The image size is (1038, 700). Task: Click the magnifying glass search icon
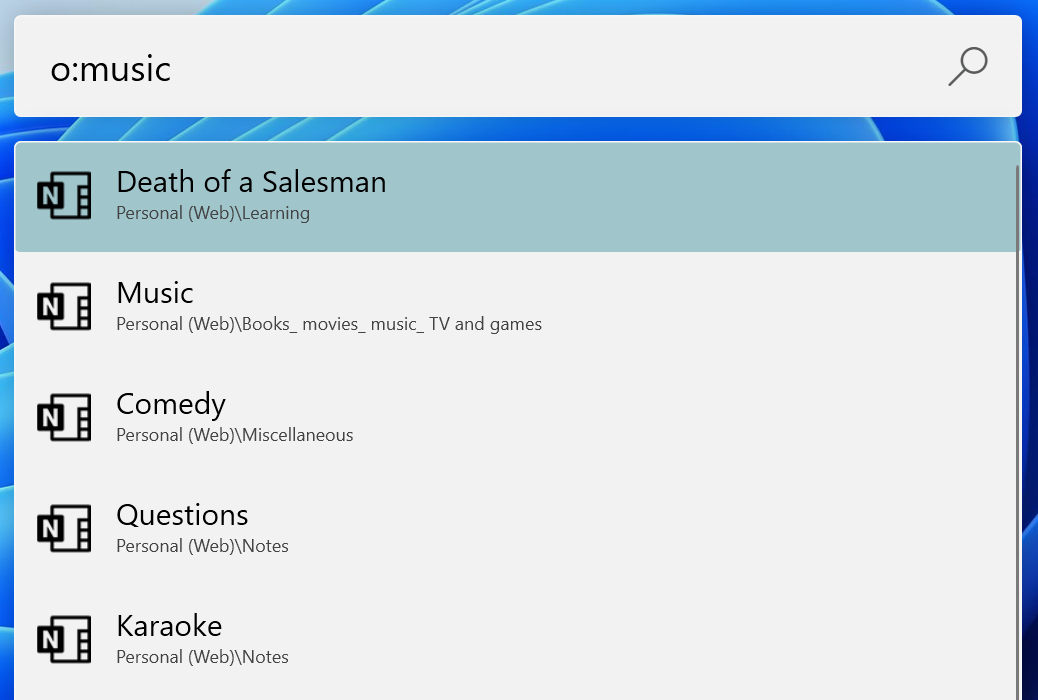point(966,66)
